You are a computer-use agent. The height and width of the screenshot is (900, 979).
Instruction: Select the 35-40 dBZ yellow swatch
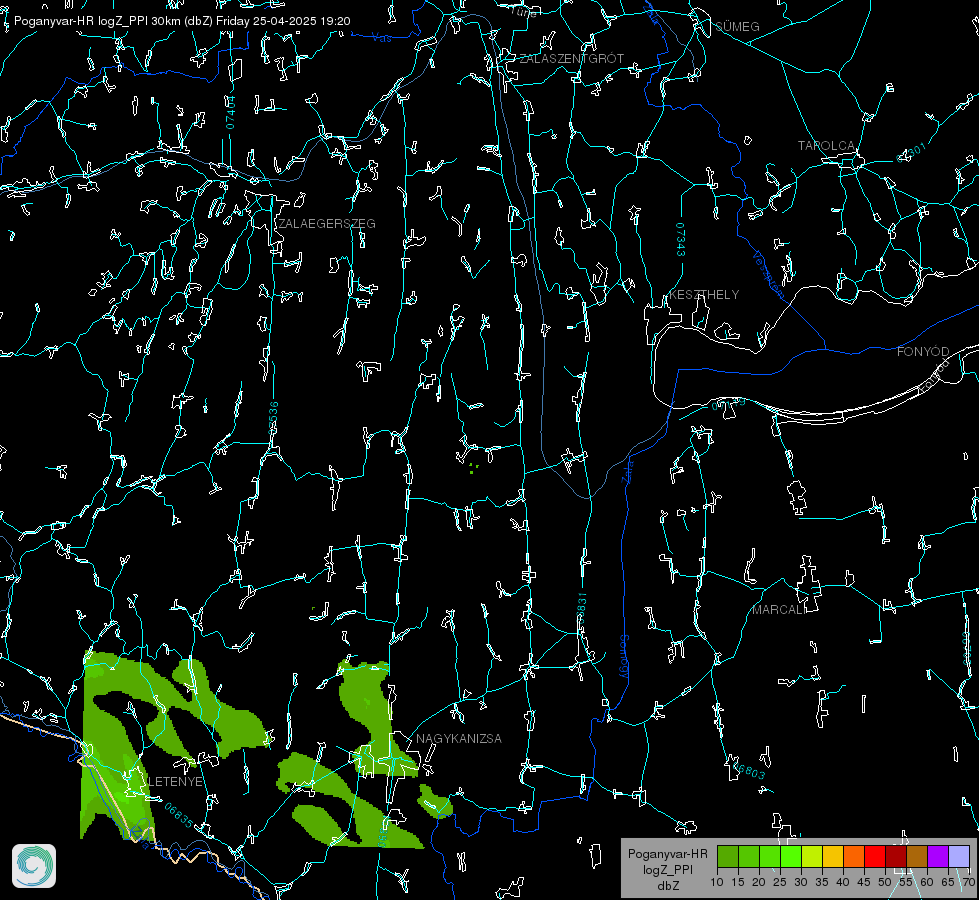point(833,856)
